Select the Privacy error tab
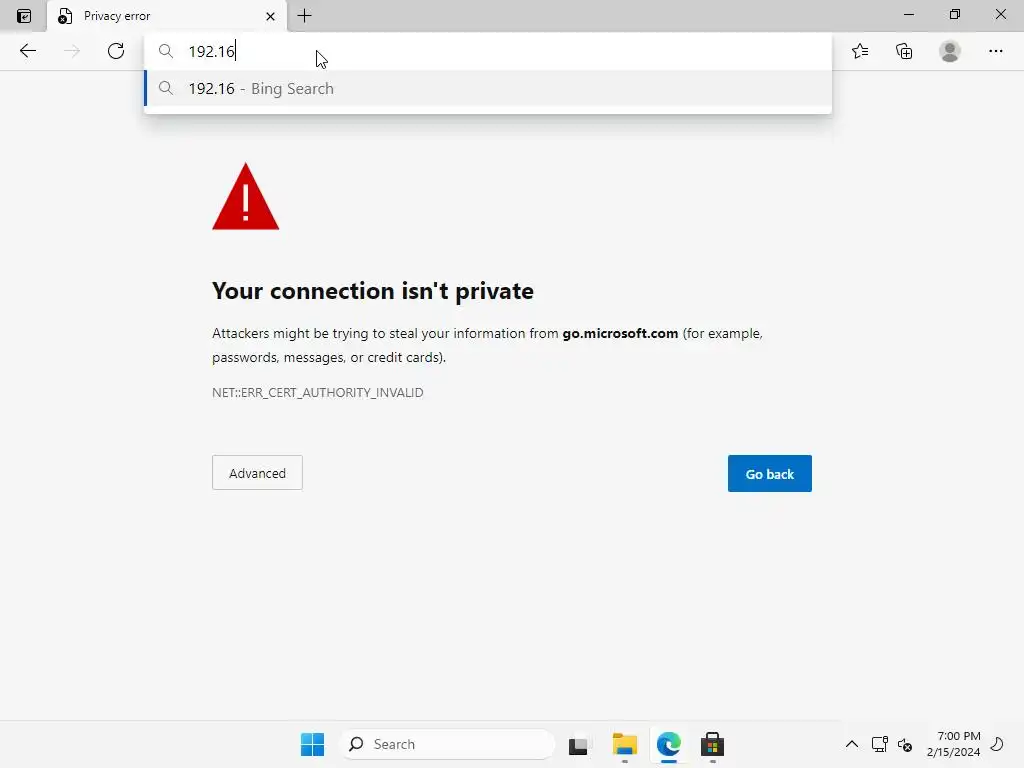This screenshot has width=1024, height=768. (150, 16)
